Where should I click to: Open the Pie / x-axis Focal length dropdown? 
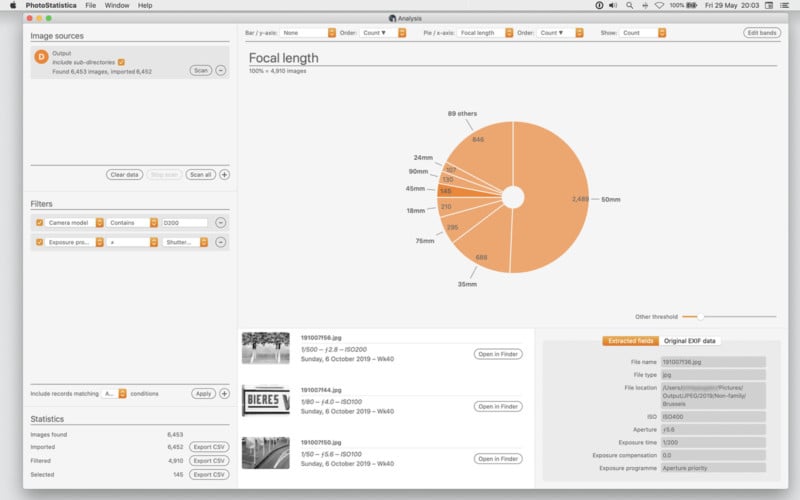pos(485,33)
